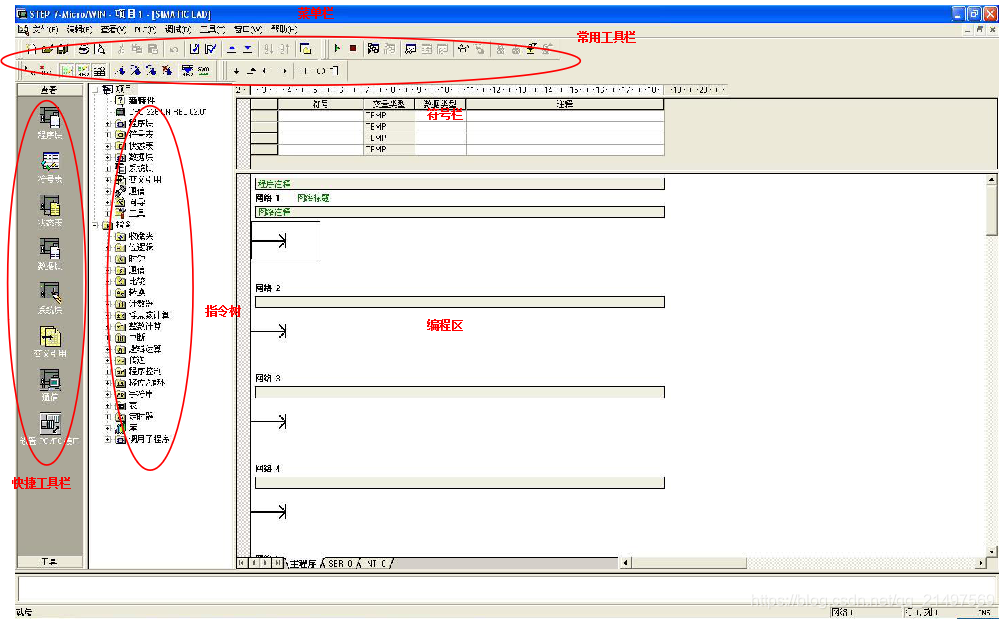The image size is (1004, 619).
Task: Toggle Program Status monitoring in toolbar
Action: [373, 49]
